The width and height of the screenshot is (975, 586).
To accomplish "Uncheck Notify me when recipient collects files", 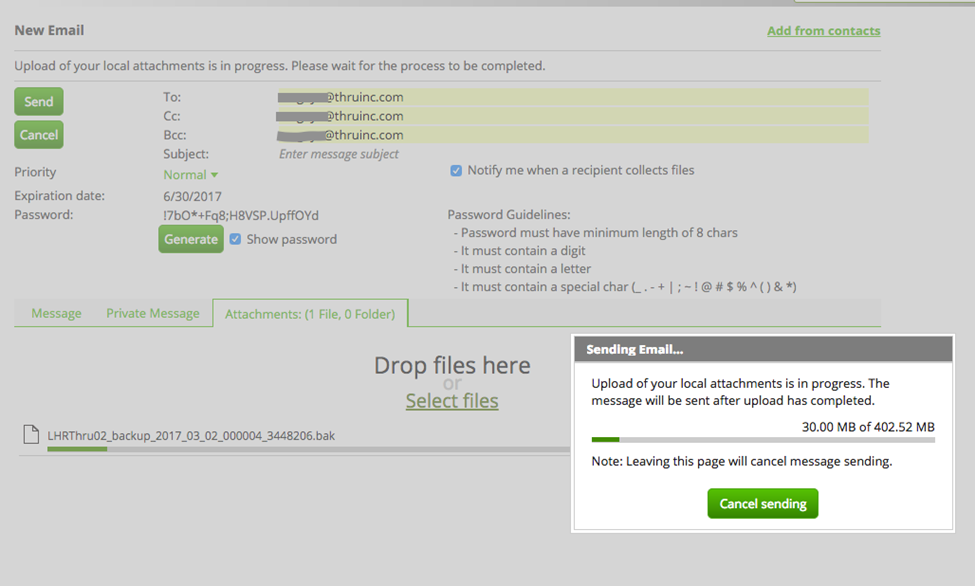I will 456,171.
